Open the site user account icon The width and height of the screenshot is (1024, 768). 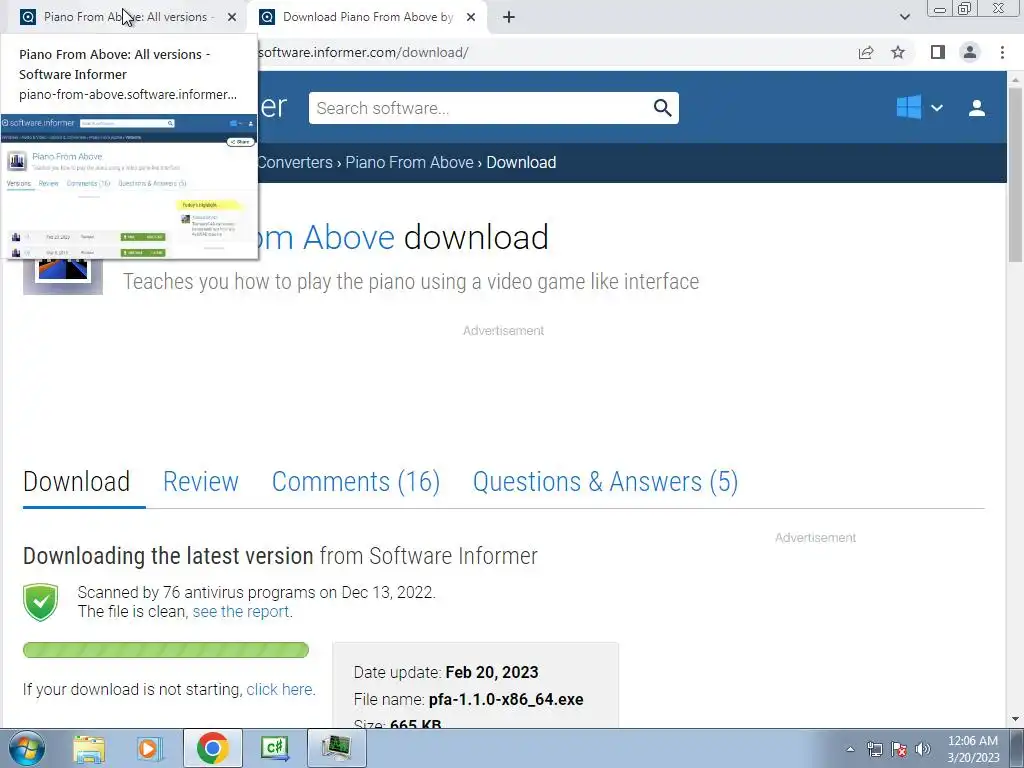[977, 108]
